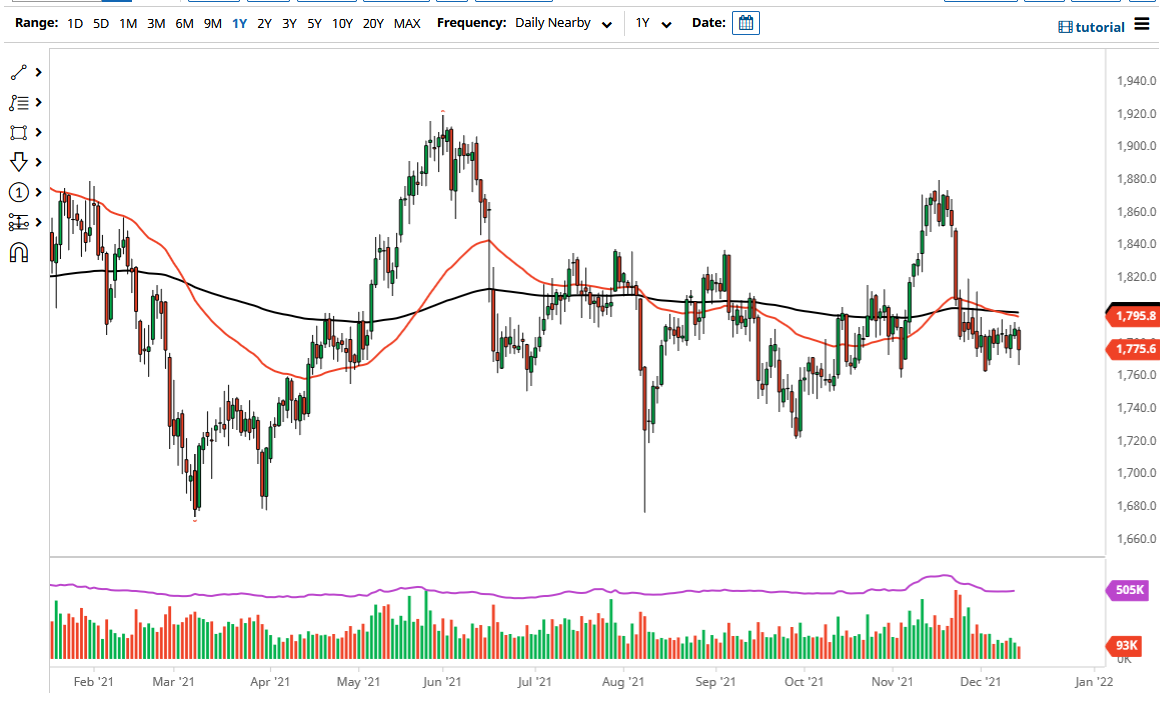
Task: Open the Fibonacci retracement tool
Action: click(x=19, y=102)
